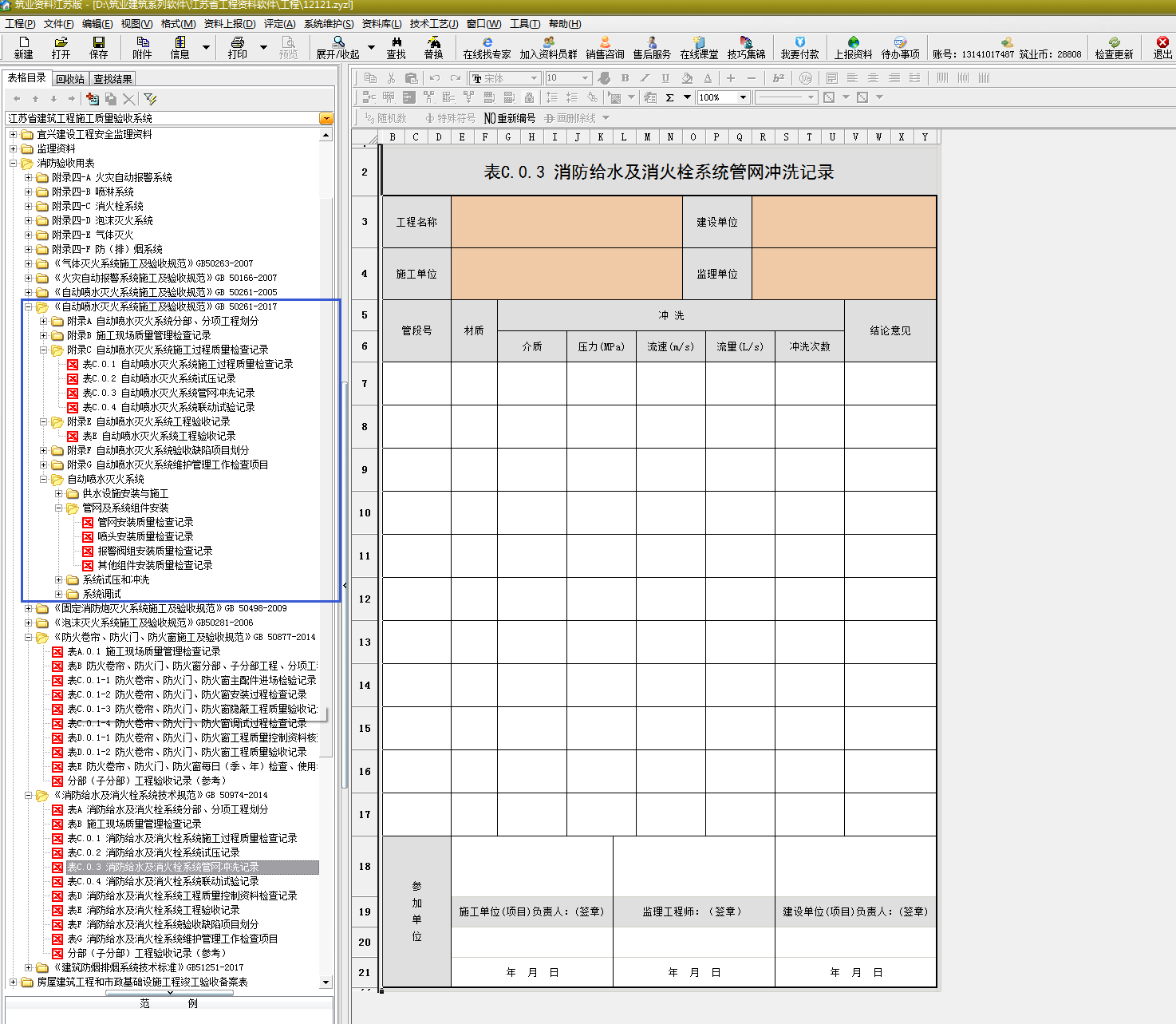Screen dimensions: 1176x1024
Task: Click the 上报资料 upload icon
Action: tap(853, 48)
